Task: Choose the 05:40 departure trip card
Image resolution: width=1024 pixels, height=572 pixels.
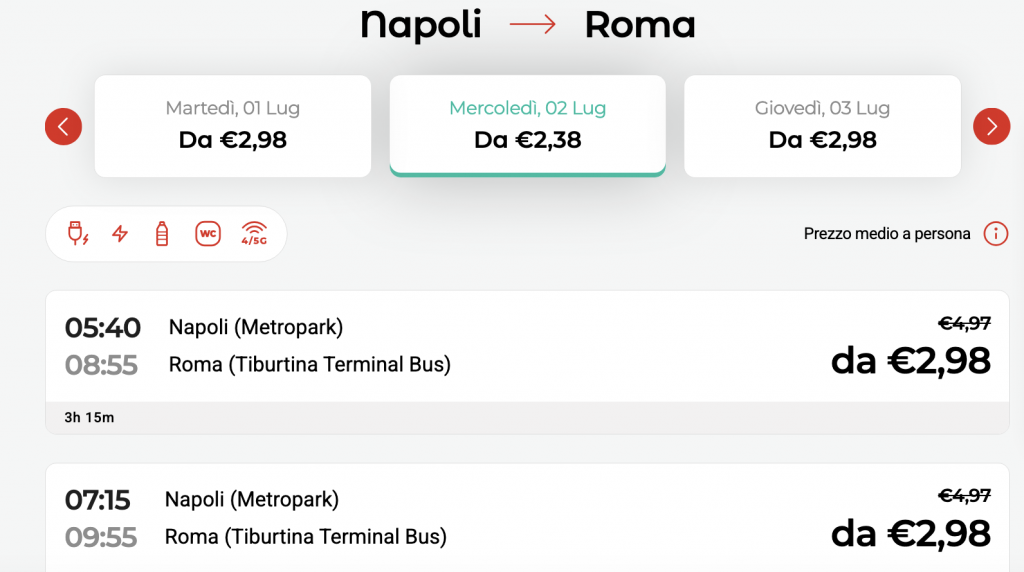Action: tap(527, 362)
